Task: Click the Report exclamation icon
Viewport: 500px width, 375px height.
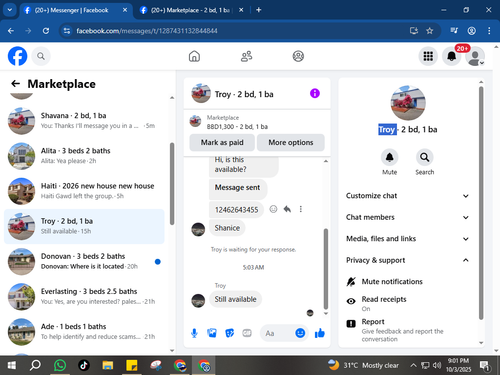Action: (x=351, y=323)
